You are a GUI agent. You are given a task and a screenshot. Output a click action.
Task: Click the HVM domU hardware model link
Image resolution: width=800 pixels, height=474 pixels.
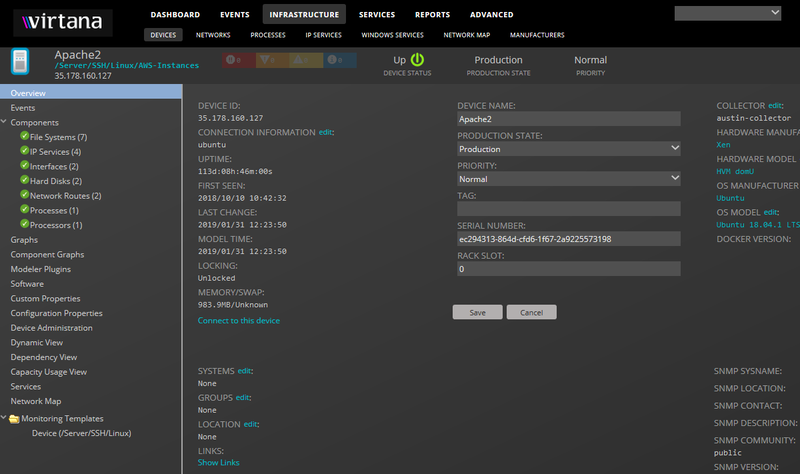[735, 171]
